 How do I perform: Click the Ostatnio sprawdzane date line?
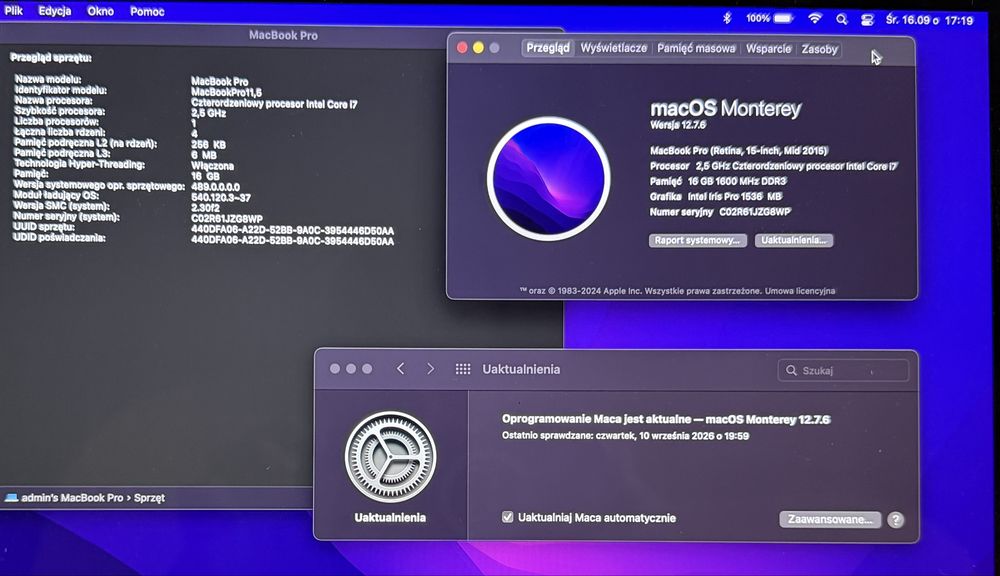(x=625, y=436)
